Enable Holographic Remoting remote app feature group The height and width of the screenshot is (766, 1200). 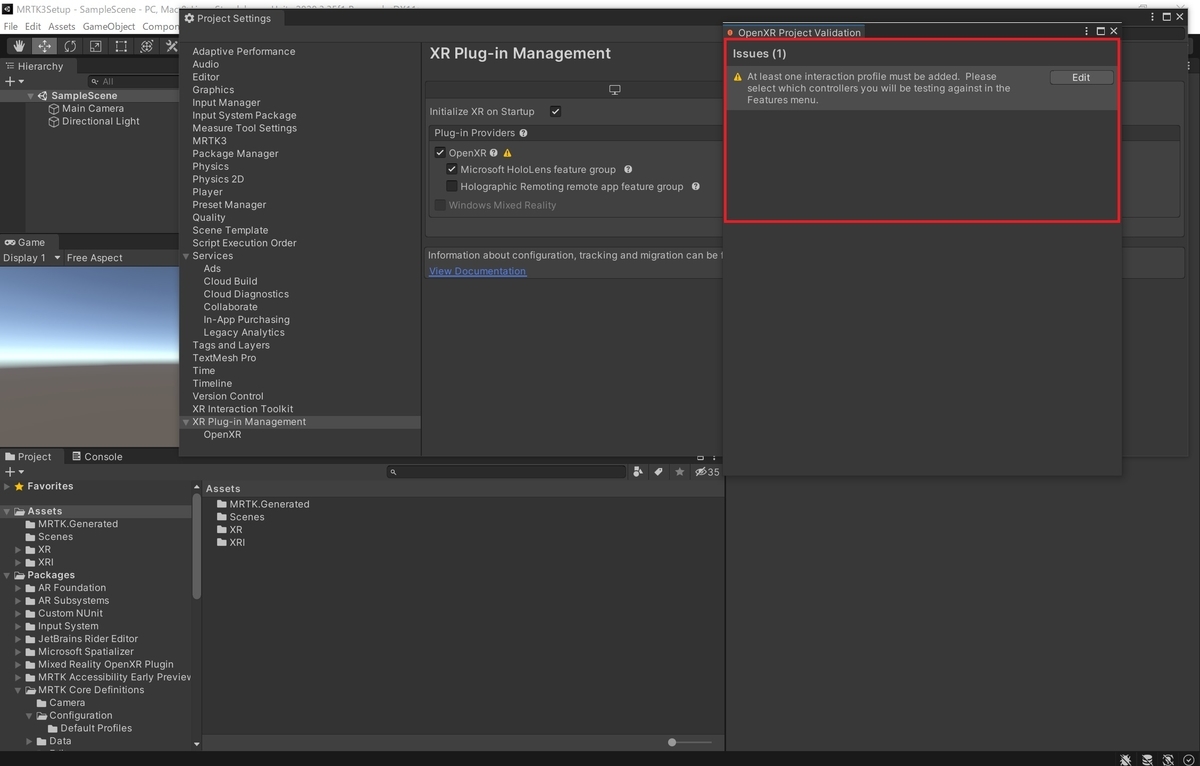tap(452, 187)
